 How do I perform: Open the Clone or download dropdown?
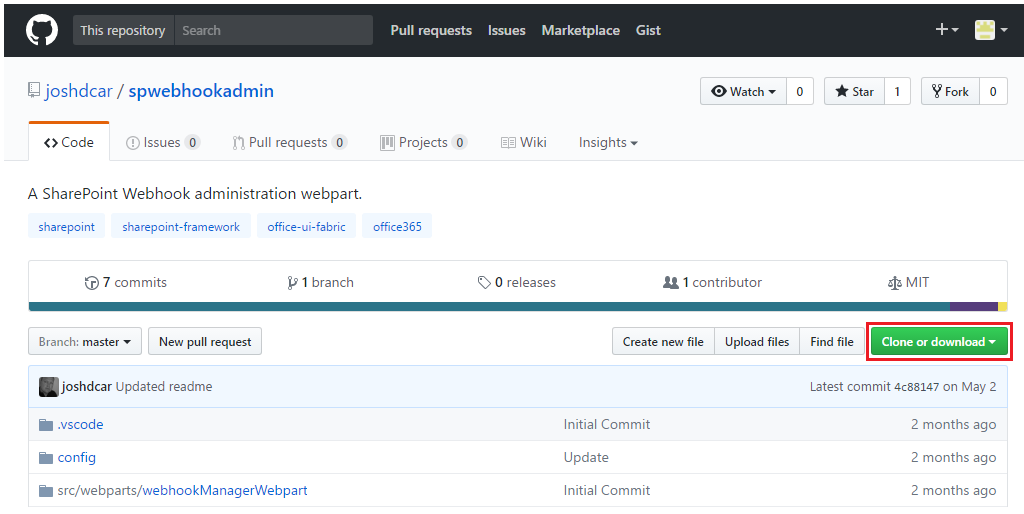tap(938, 342)
